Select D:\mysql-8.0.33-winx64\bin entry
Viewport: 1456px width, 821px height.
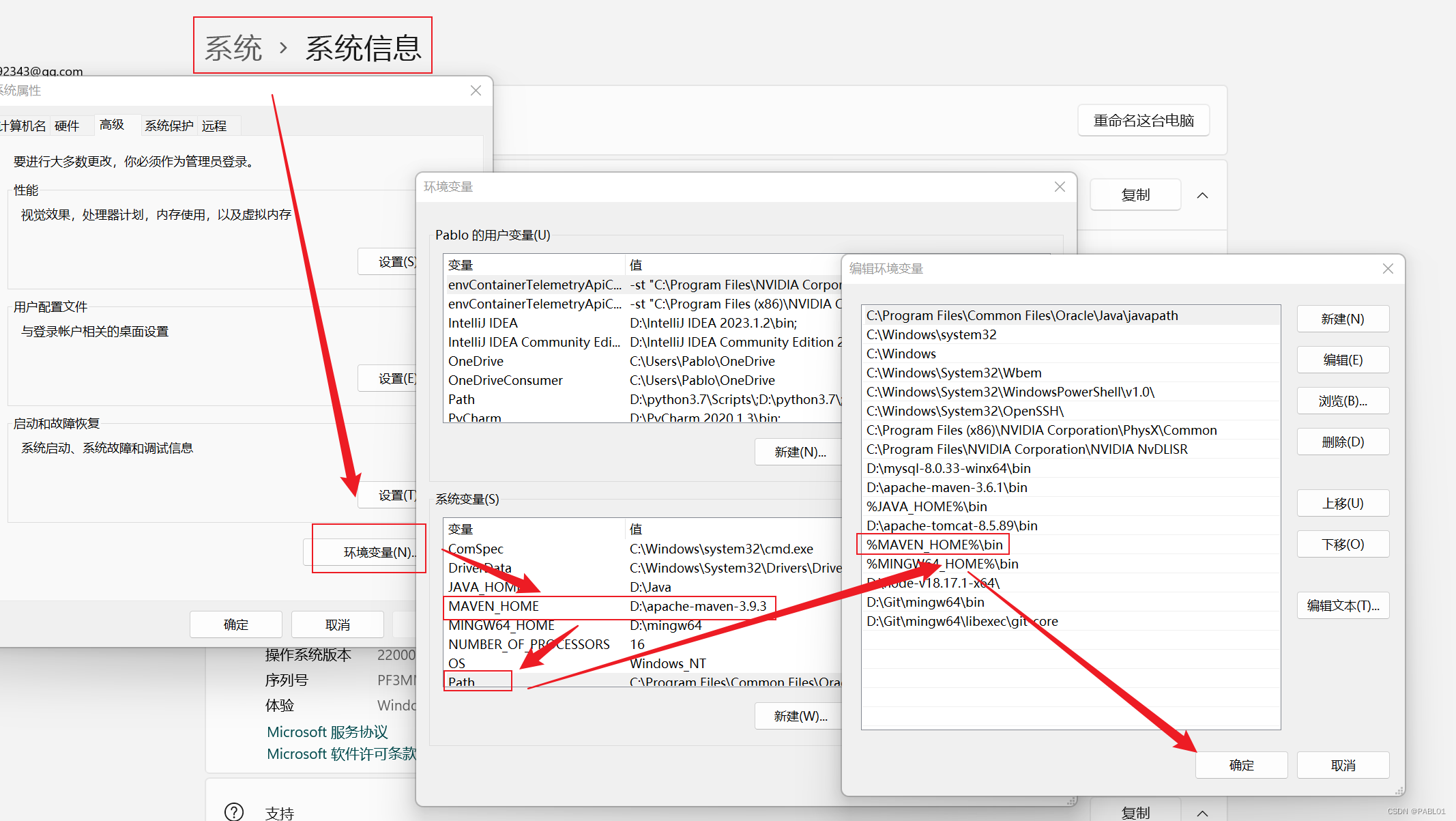coord(1071,468)
